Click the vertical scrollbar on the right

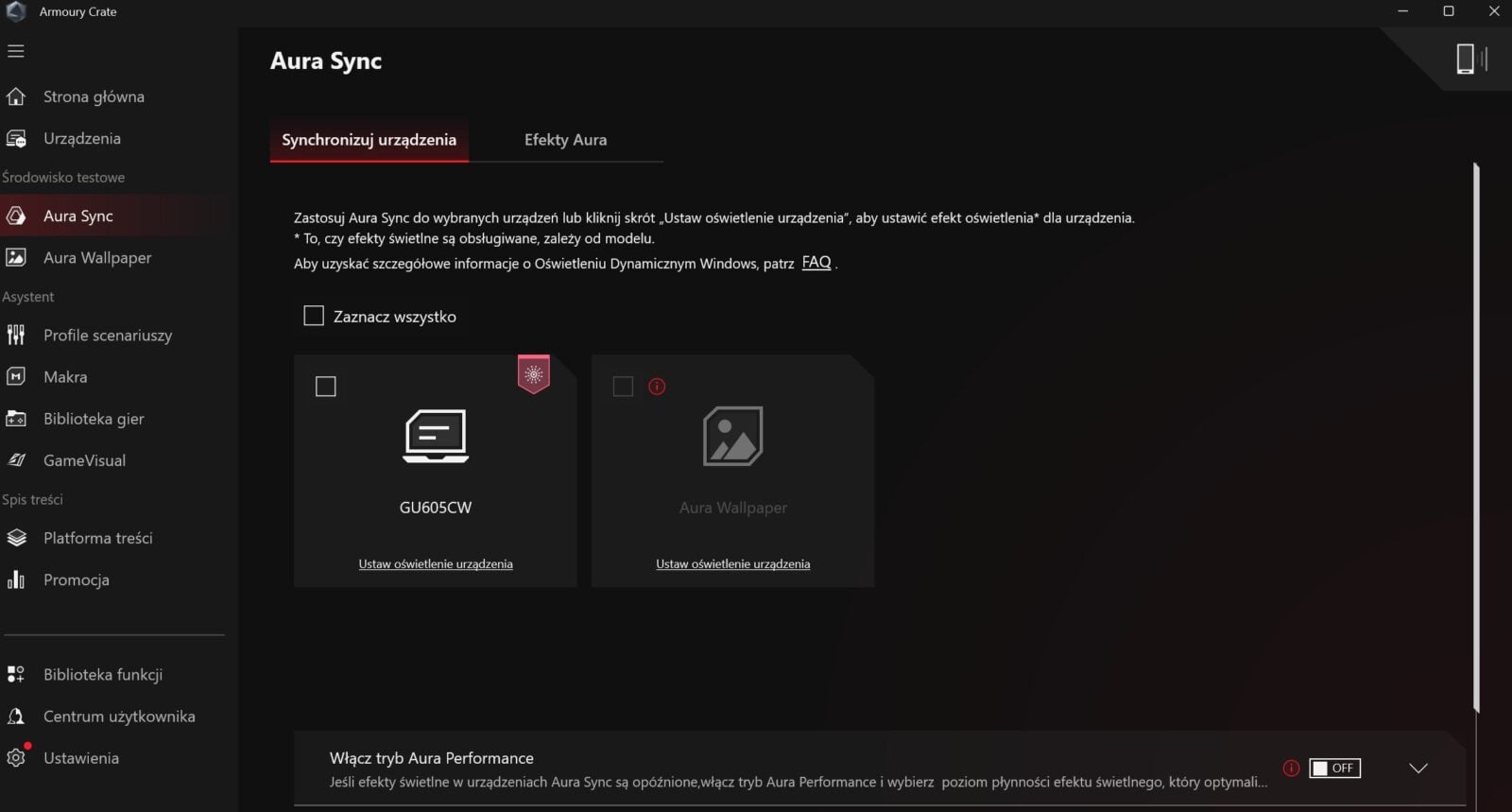[1475, 437]
